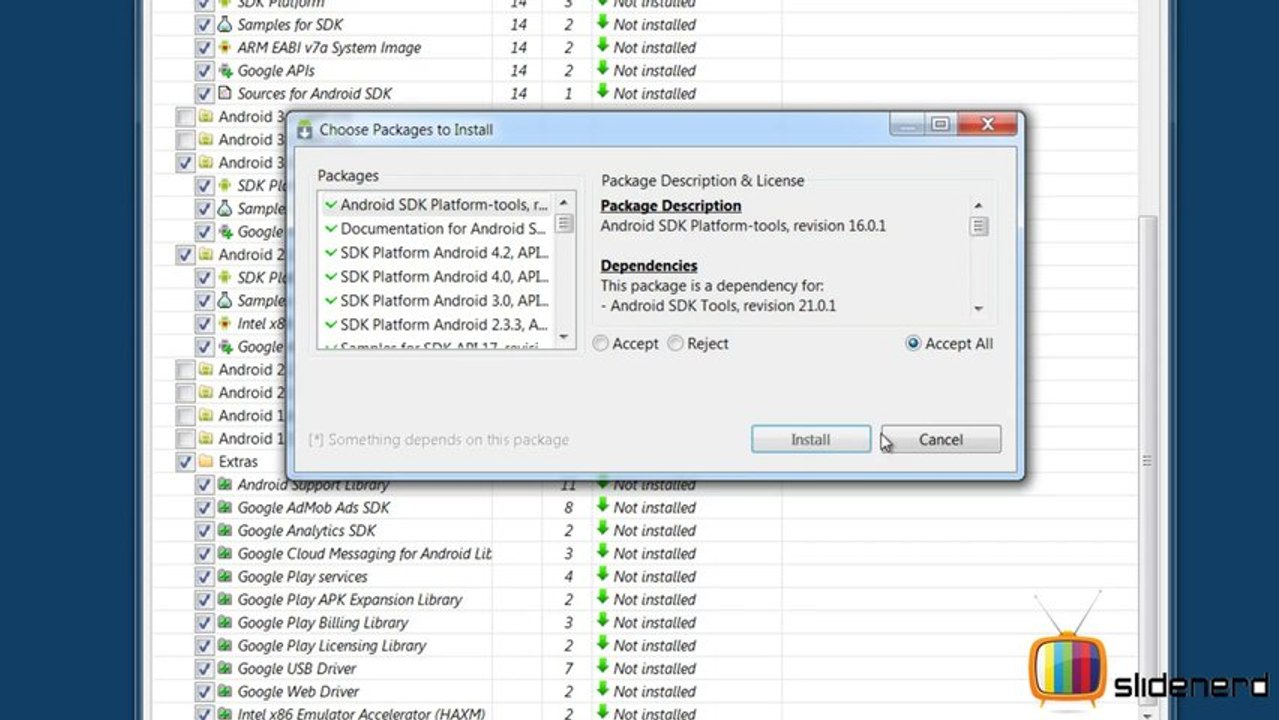Click the green checkmark beside Documentation for Android
This screenshot has height=720, width=1279.
point(331,229)
